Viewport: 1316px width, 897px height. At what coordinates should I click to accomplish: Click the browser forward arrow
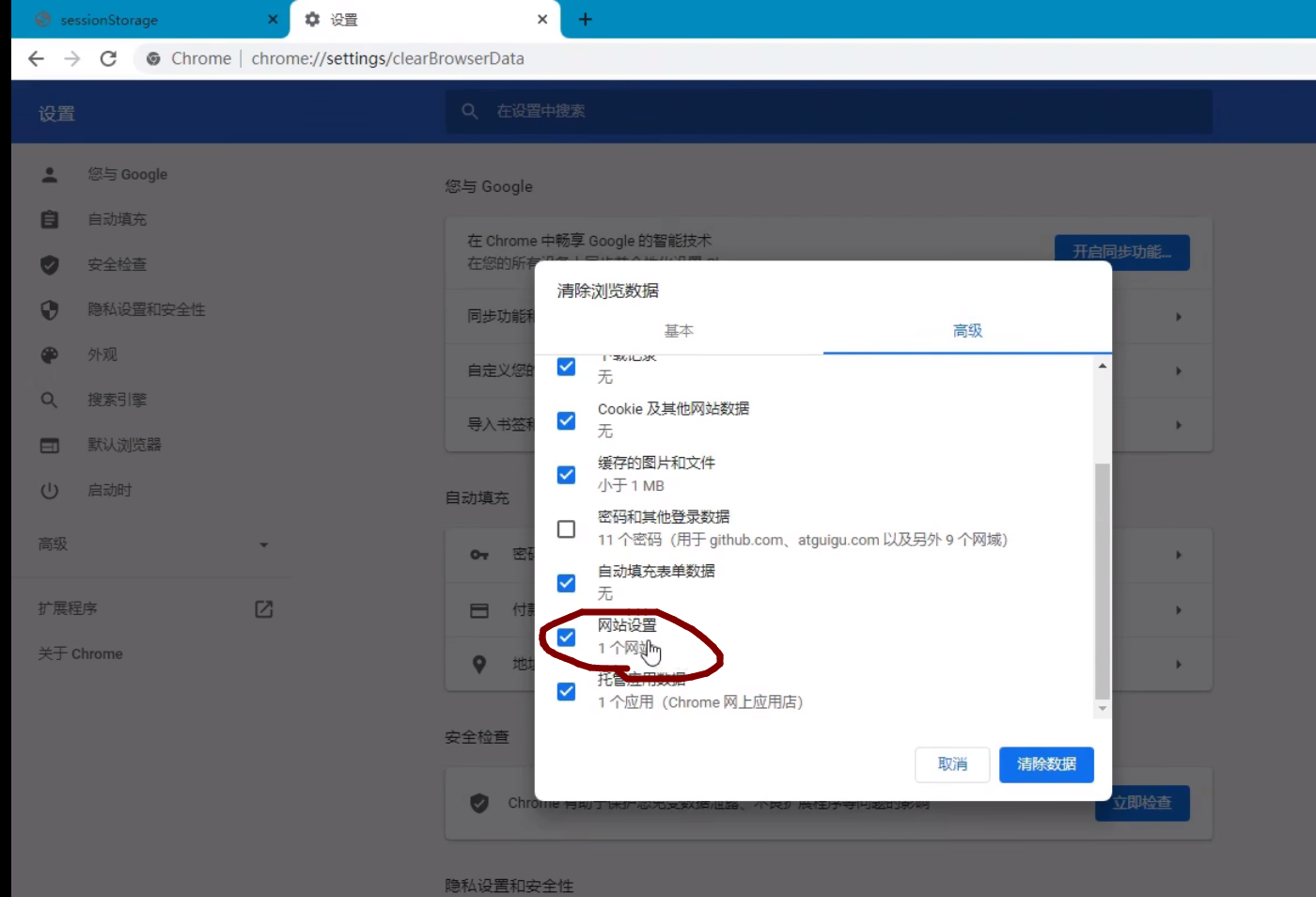[72, 58]
